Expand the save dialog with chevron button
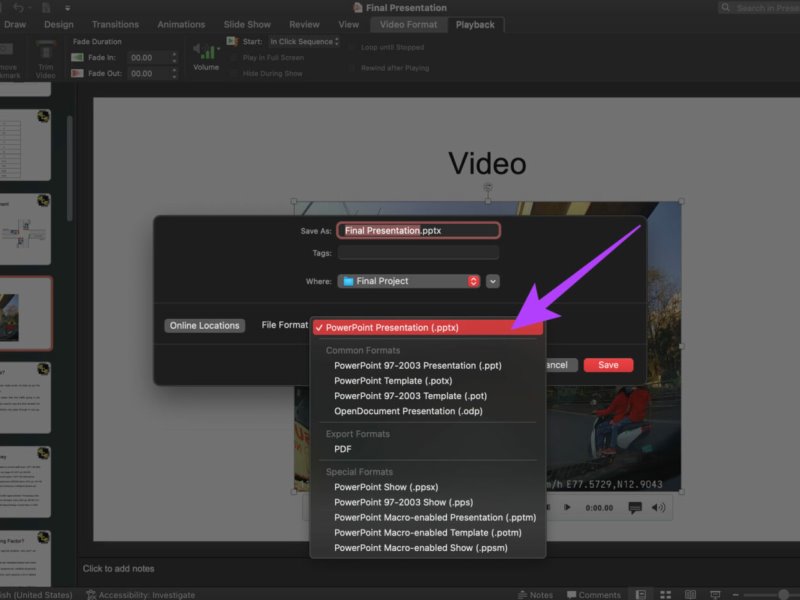Viewport: 800px width, 600px height. click(x=492, y=281)
